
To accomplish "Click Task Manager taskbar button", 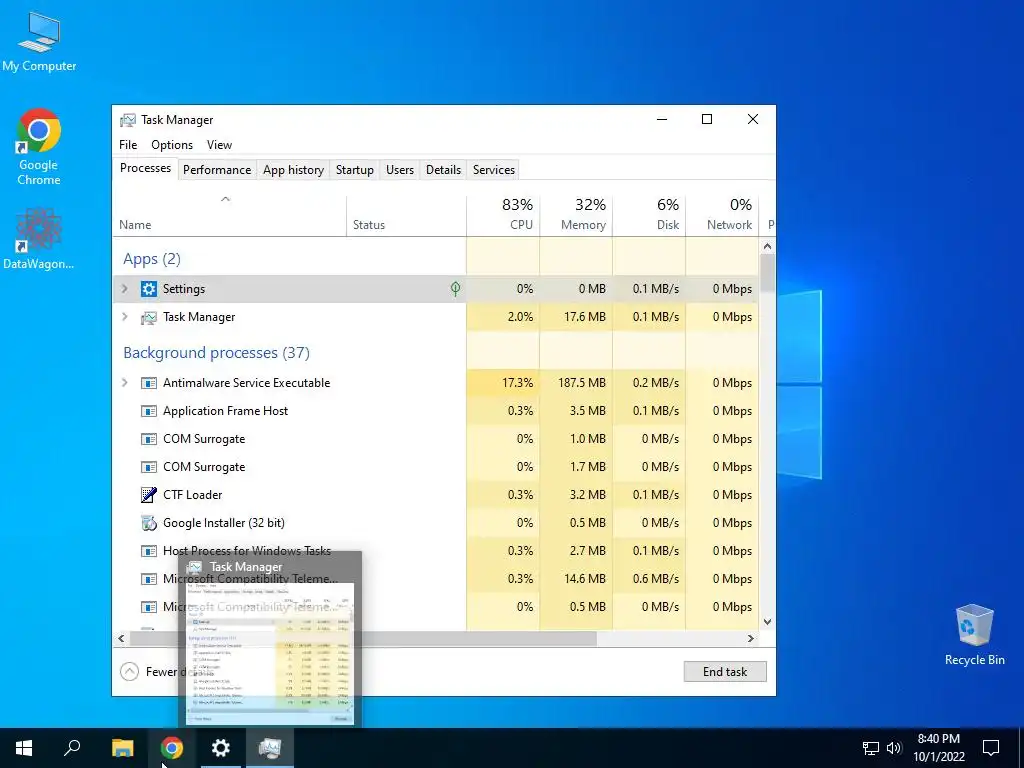I will click(270, 748).
